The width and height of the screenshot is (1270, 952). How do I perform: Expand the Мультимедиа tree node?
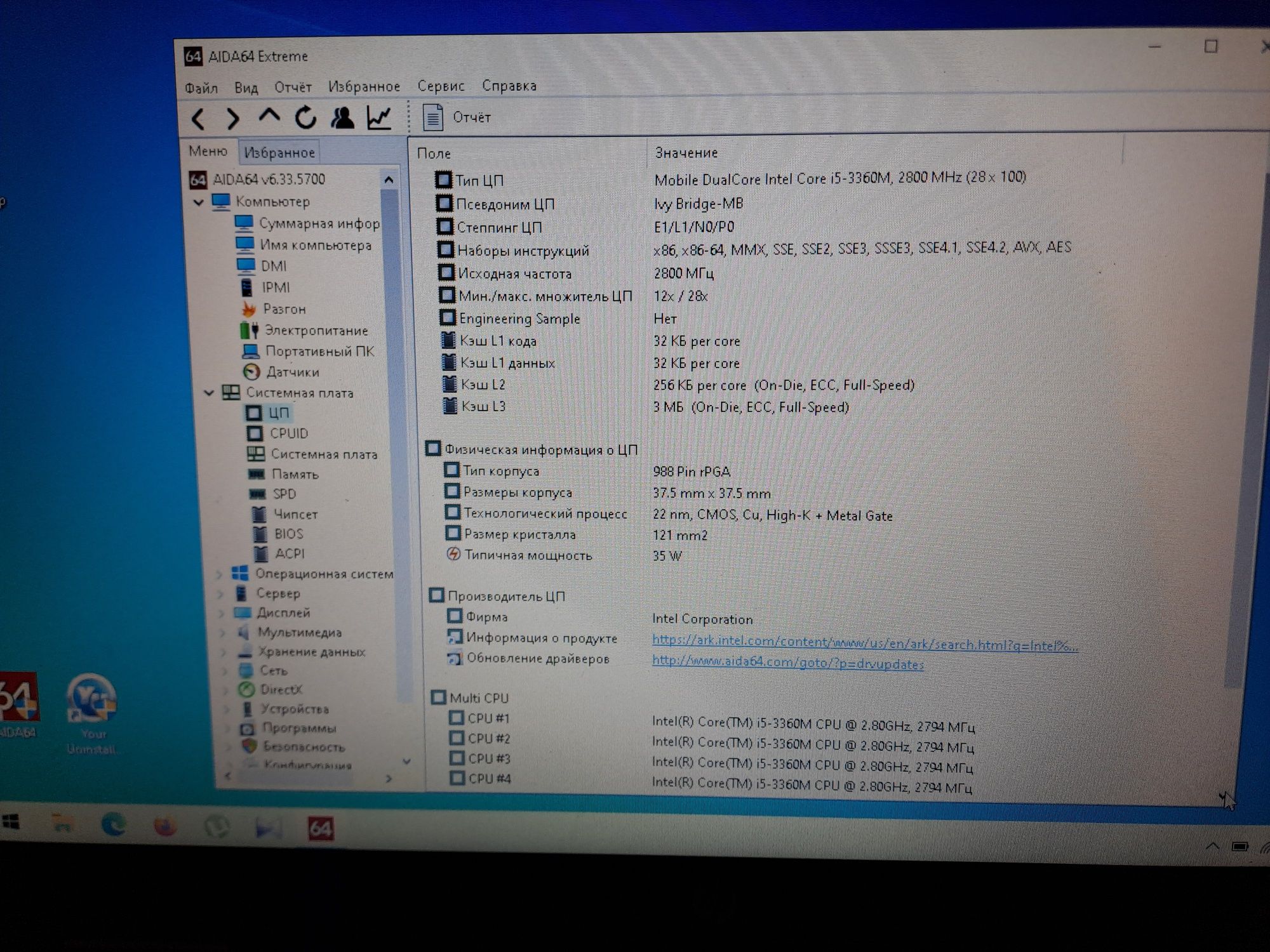[x=224, y=633]
